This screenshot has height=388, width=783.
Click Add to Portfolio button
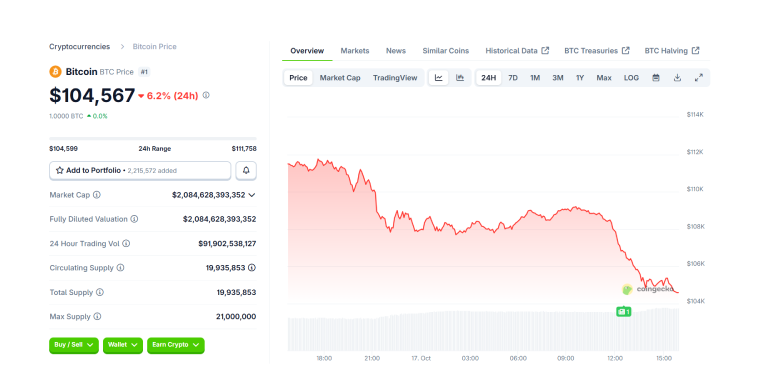coord(140,170)
